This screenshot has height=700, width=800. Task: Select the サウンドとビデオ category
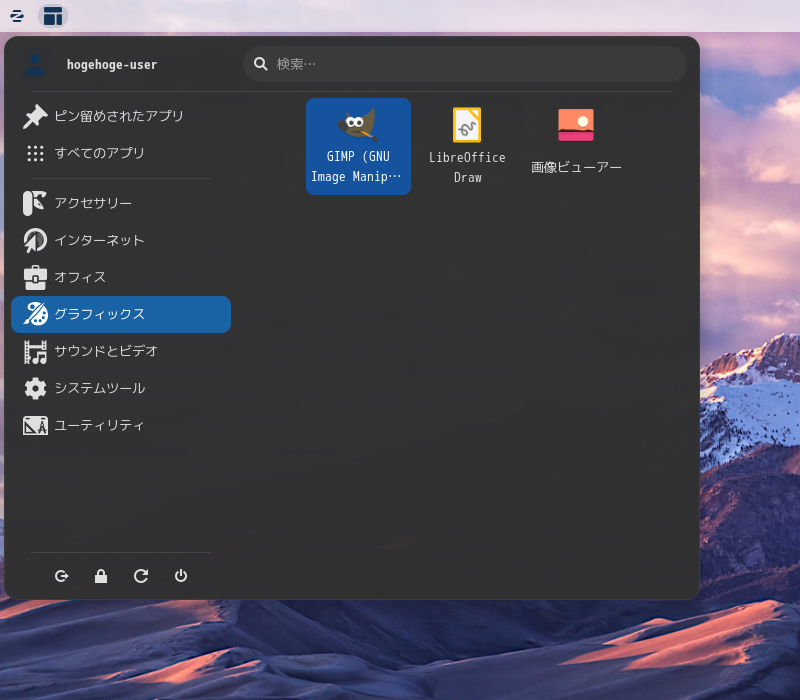tap(121, 351)
